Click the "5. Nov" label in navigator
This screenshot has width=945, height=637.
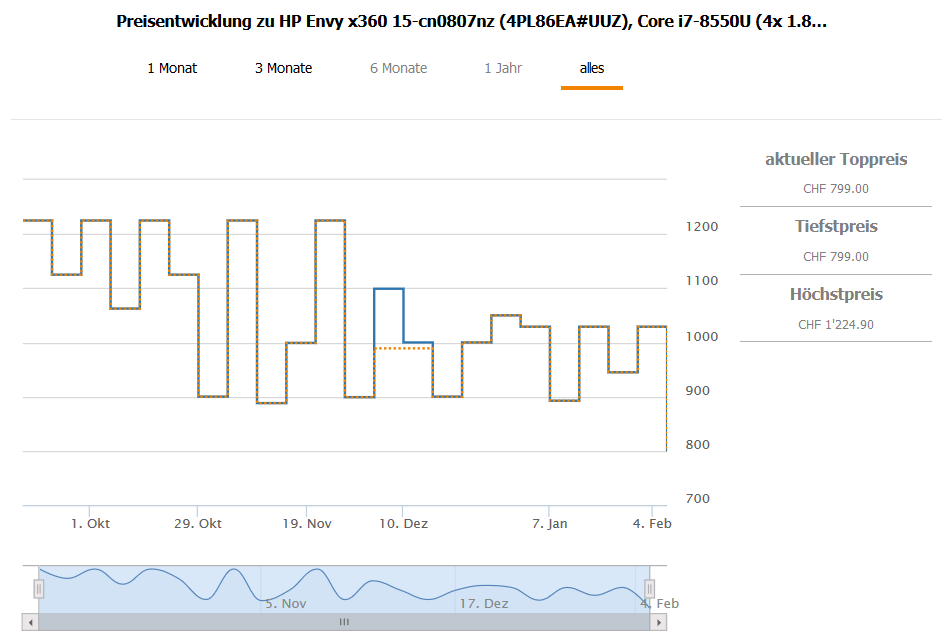pos(286,603)
